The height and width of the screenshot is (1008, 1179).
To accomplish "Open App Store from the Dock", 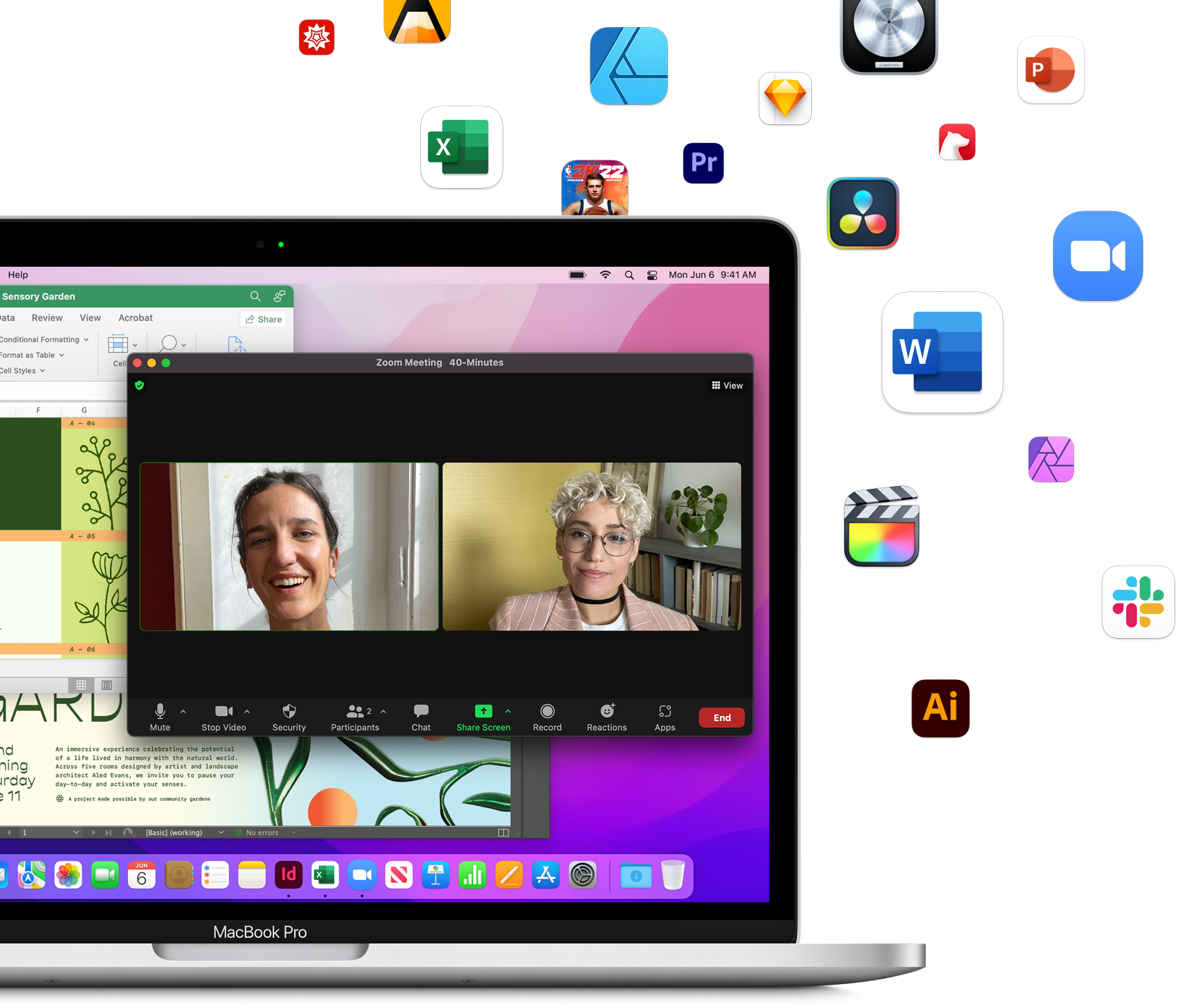I will (x=545, y=875).
